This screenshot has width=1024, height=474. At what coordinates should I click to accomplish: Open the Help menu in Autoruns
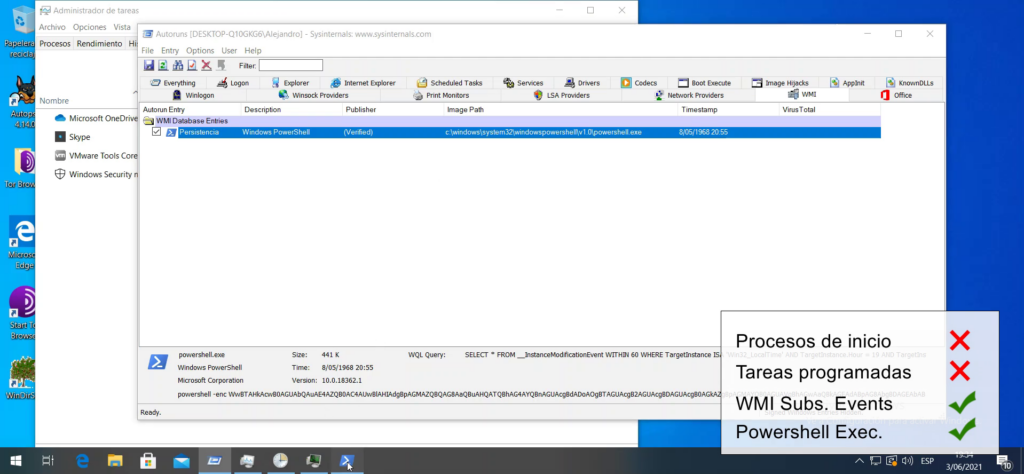[253, 50]
